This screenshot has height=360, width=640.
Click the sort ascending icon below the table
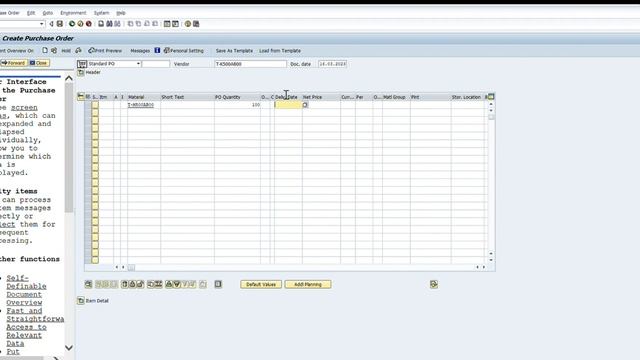(169, 284)
